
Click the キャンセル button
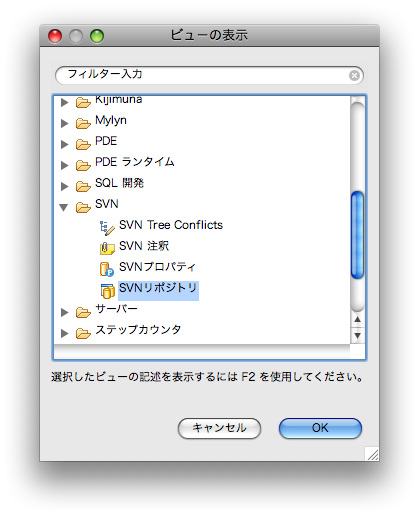coord(219,428)
